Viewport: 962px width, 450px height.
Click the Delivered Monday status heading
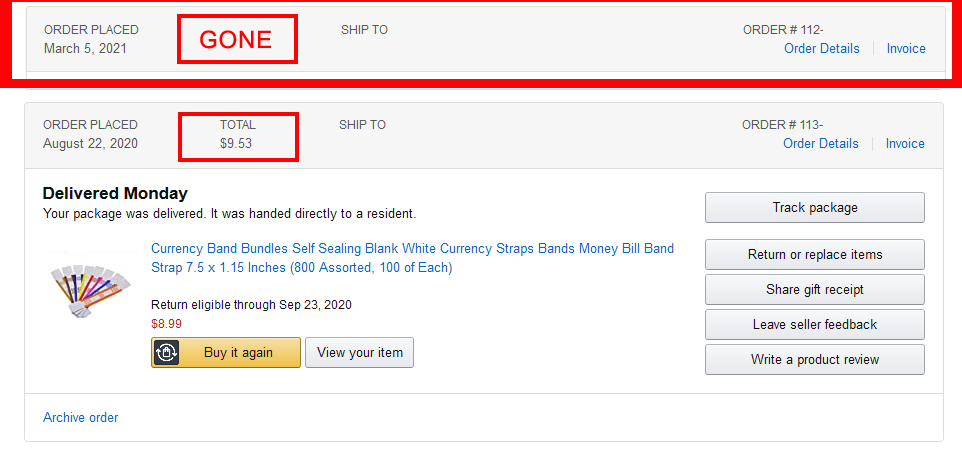tap(115, 193)
